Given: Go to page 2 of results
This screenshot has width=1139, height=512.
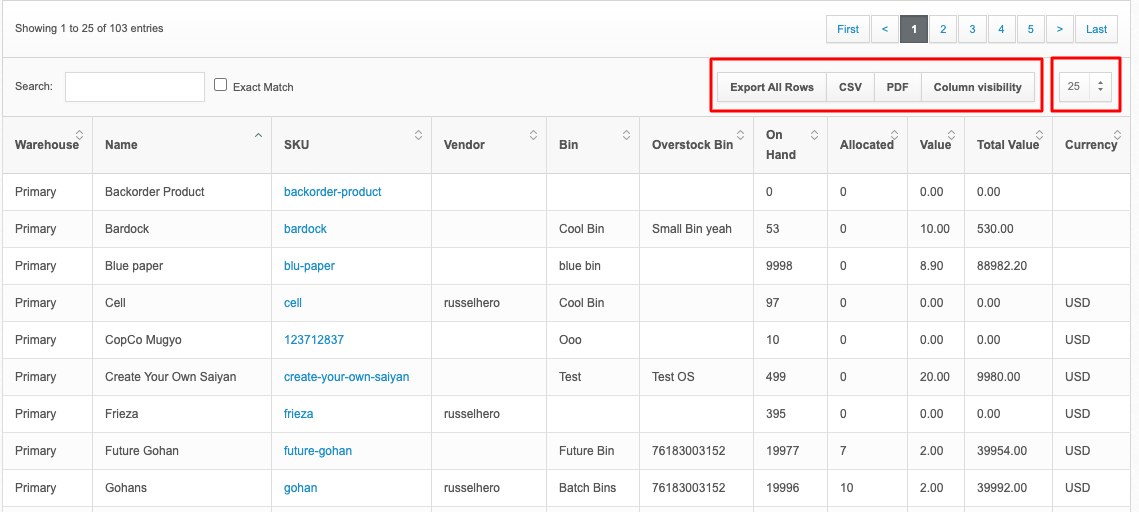Looking at the screenshot, I should pos(943,29).
